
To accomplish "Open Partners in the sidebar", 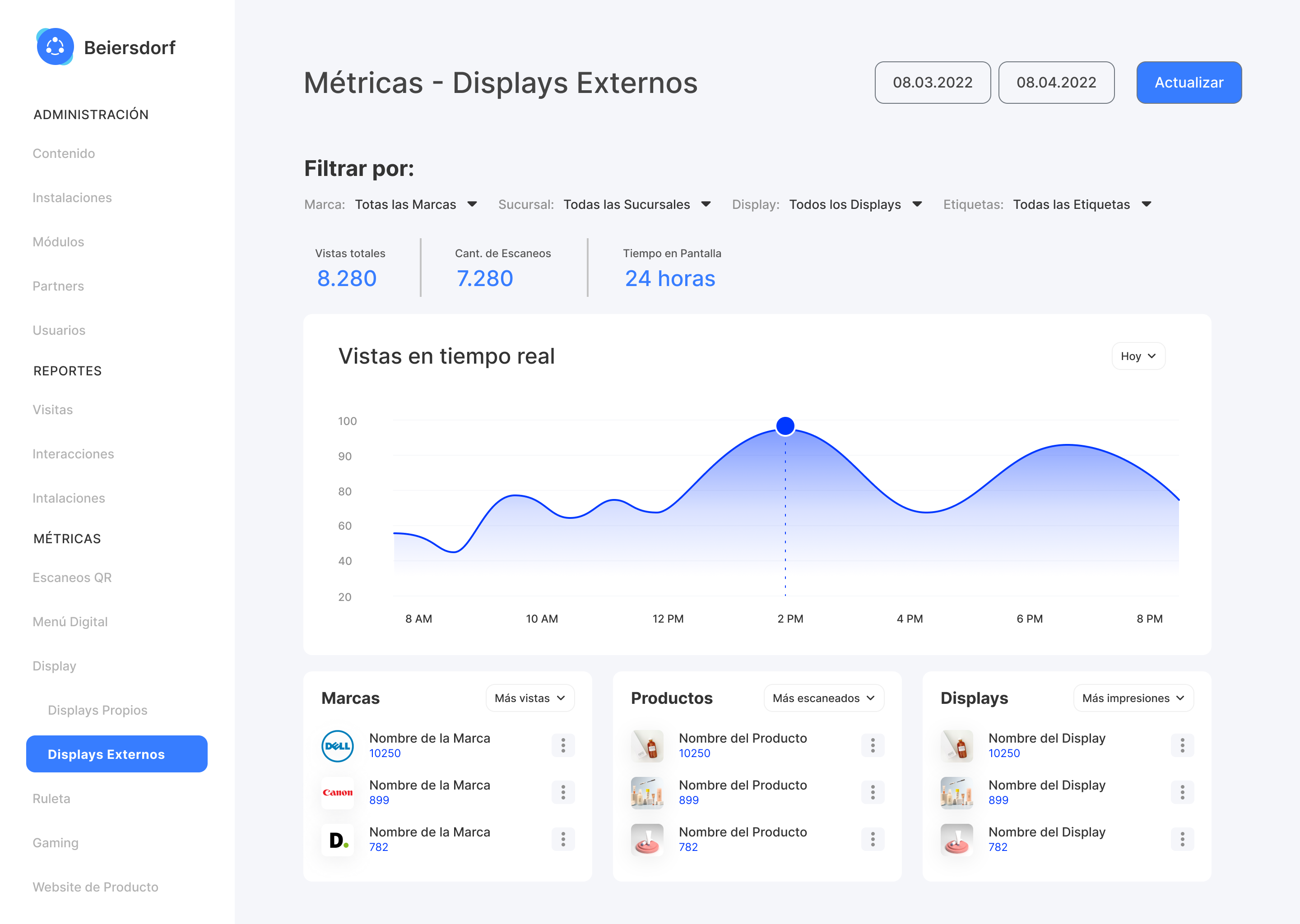I will coord(58,286).
